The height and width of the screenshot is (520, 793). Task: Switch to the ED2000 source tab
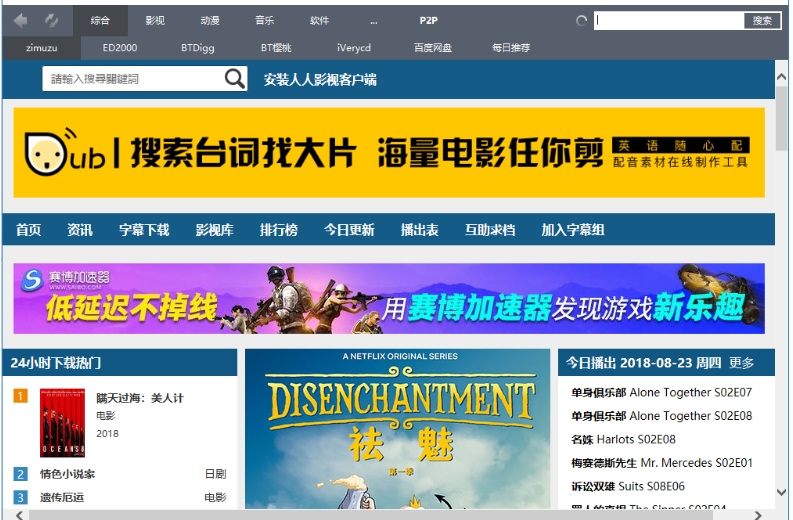click(x=120, y=48)
